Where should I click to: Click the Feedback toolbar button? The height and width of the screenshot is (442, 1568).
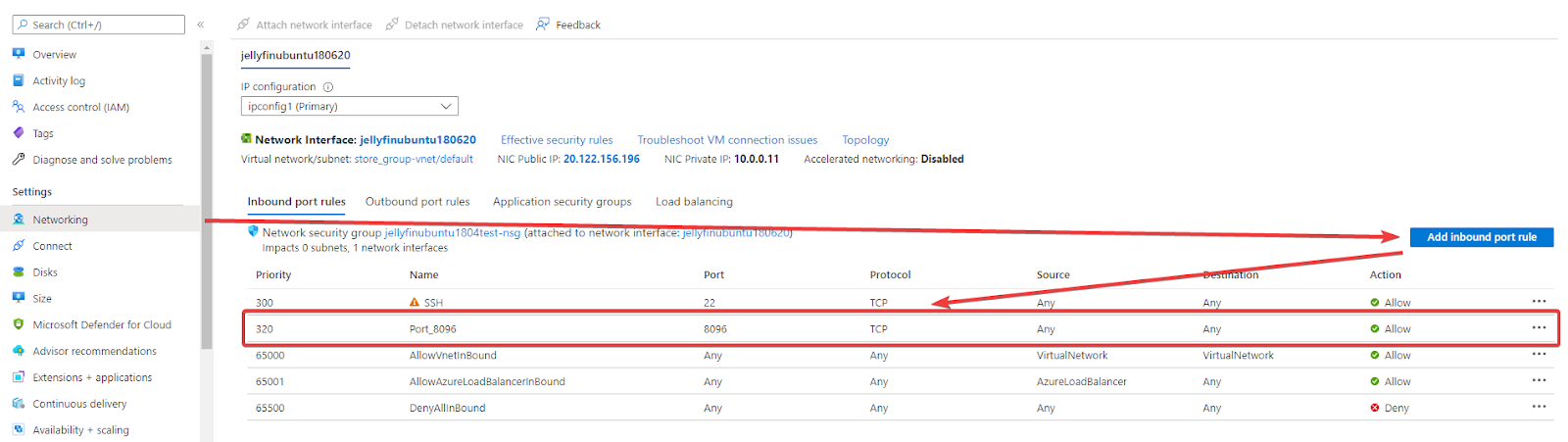[x=568, y=25]
